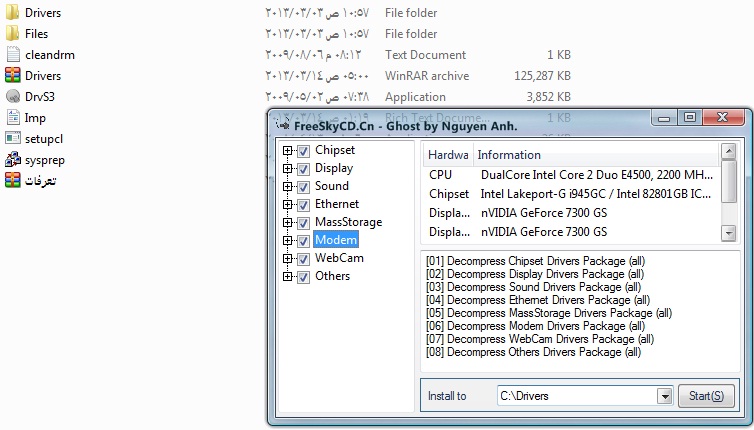The image size is (754, 430).
Task: Minimize the FreeSkyCD window
Action: coord(664,118)
